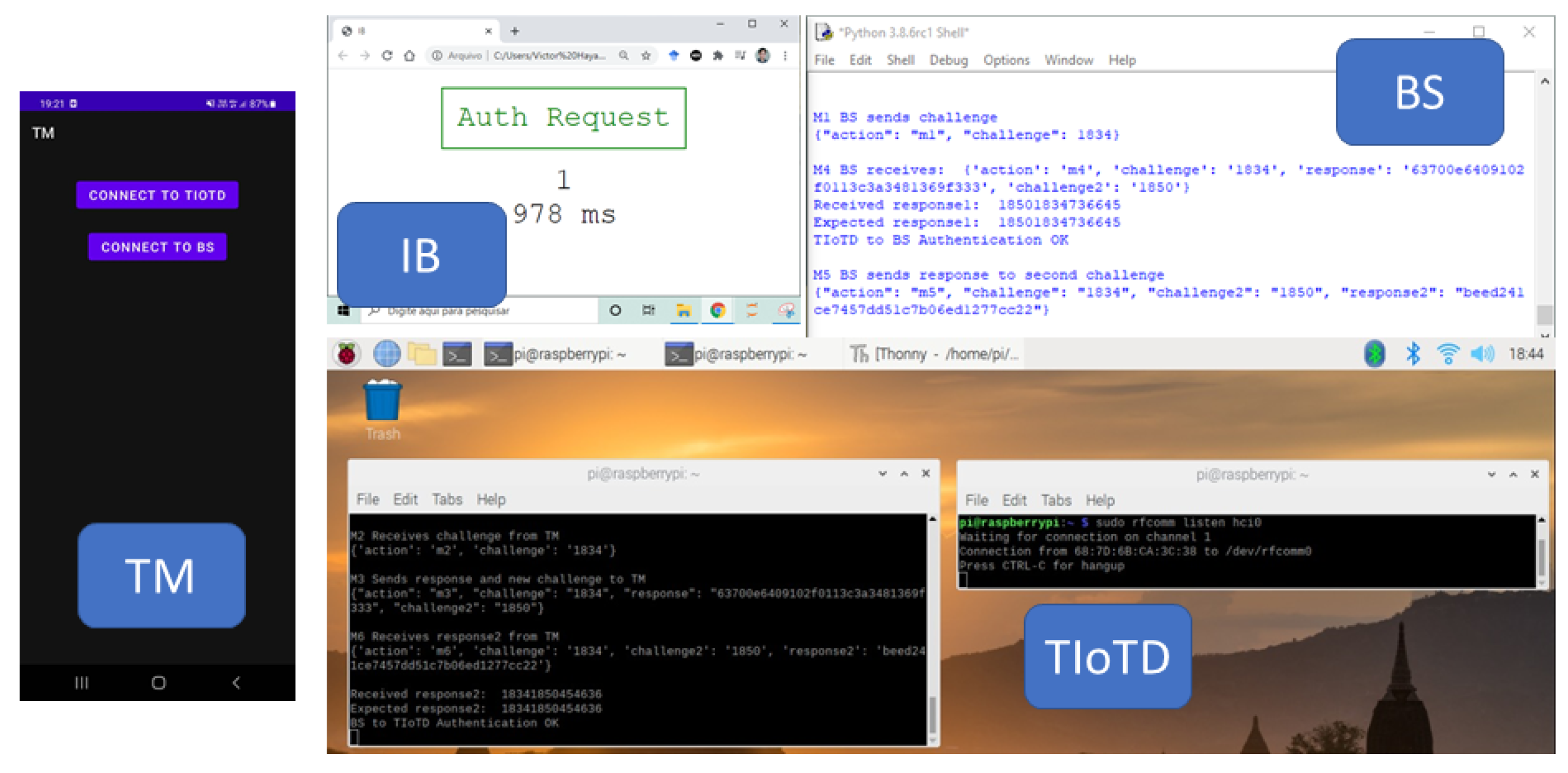Tap the Android home navigation button

click(x=159, y=683)
